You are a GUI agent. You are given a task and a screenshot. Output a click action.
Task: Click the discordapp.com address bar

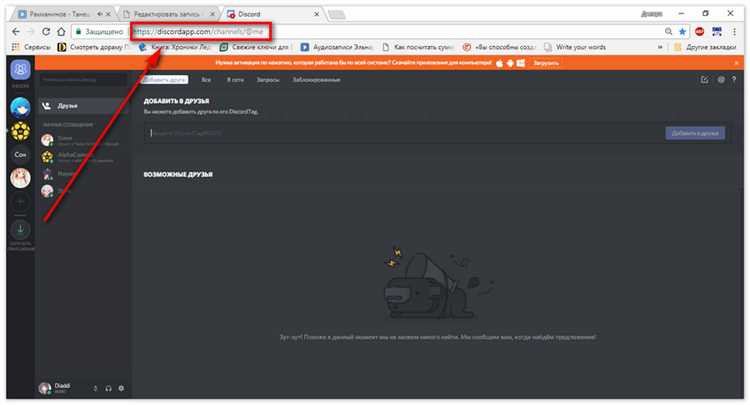click(199, 32)
